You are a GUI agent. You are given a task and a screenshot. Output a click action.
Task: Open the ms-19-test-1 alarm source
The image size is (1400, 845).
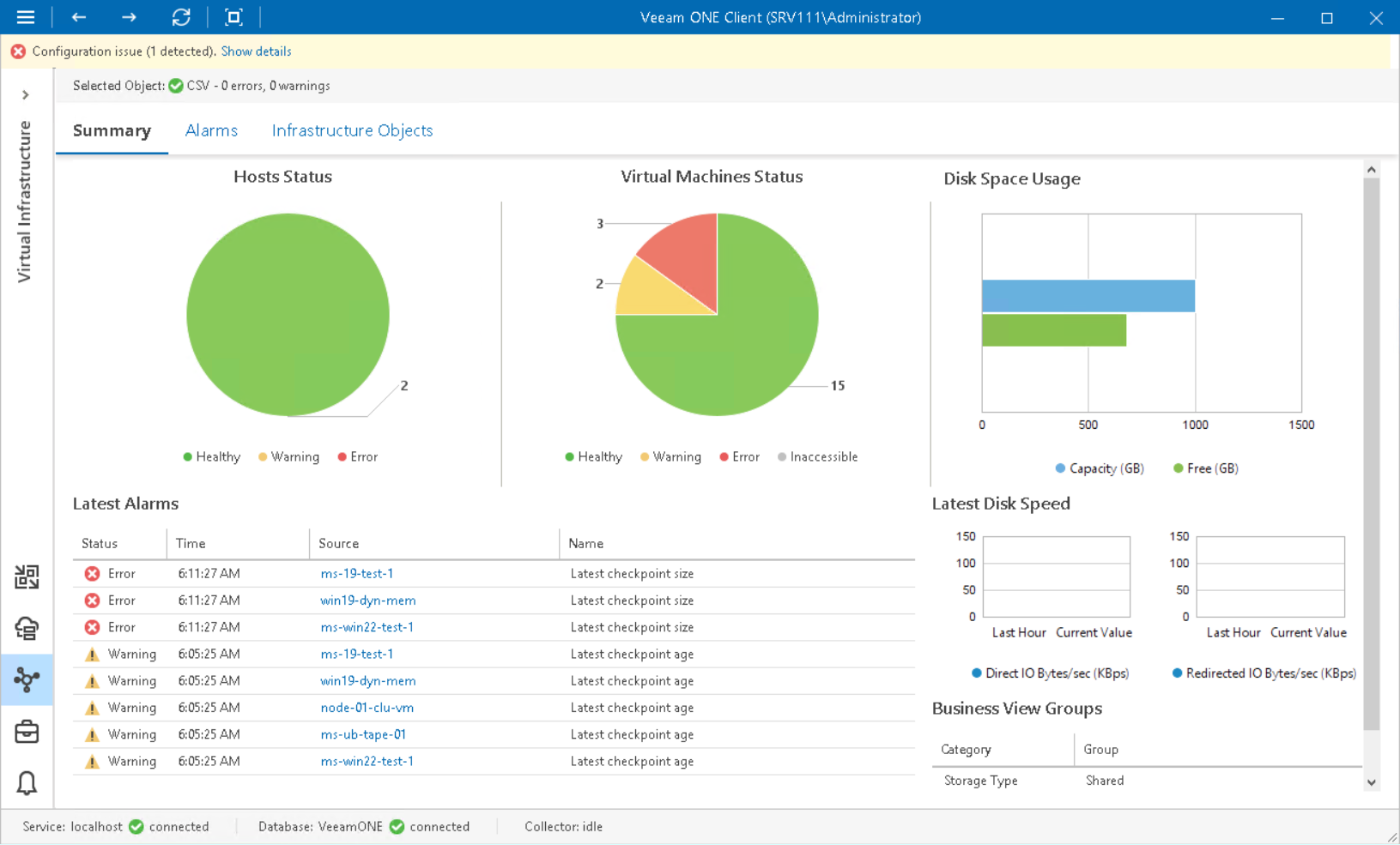[x=358, y=573]
